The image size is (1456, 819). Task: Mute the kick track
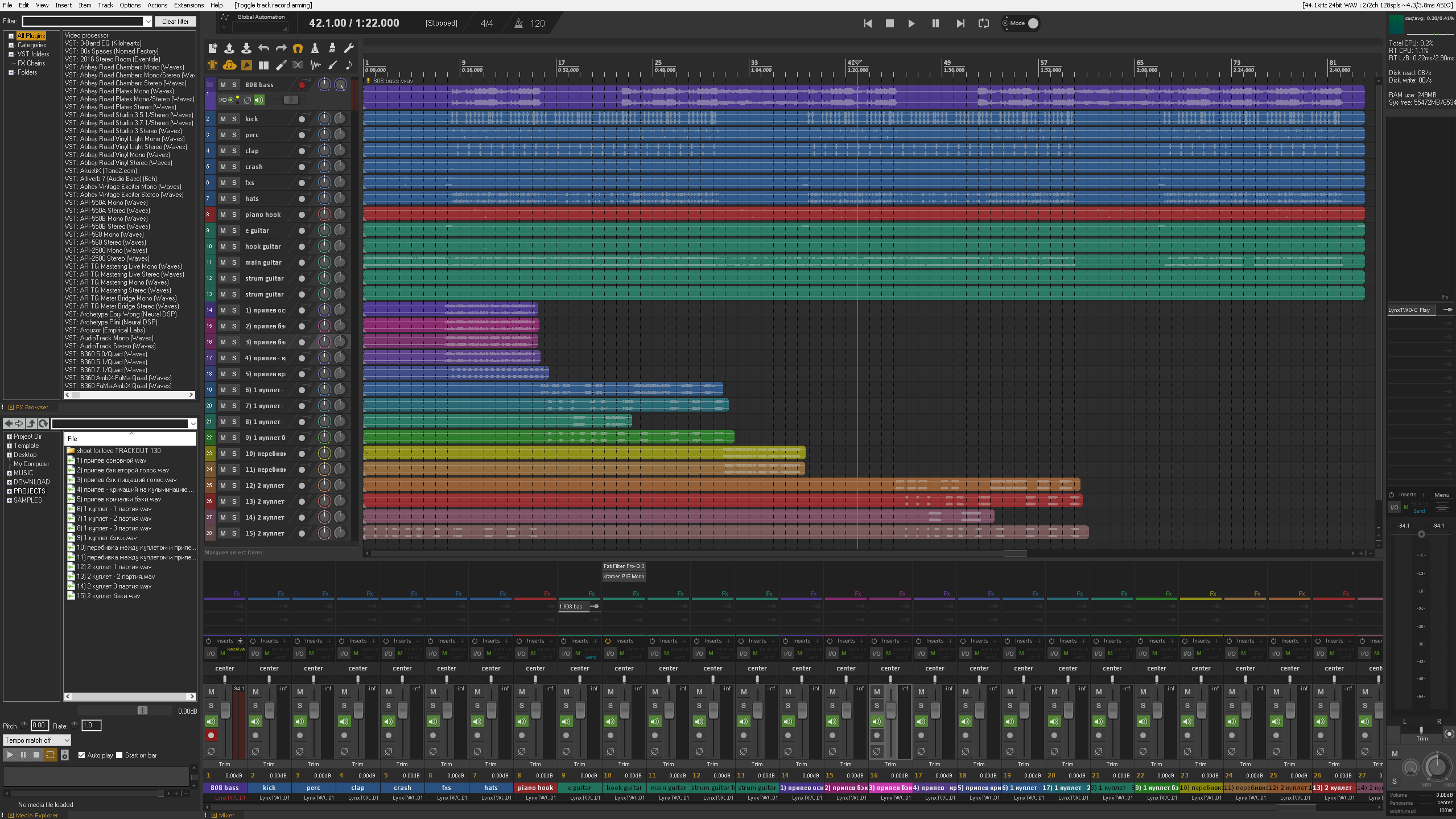click(x=223, y=119)
